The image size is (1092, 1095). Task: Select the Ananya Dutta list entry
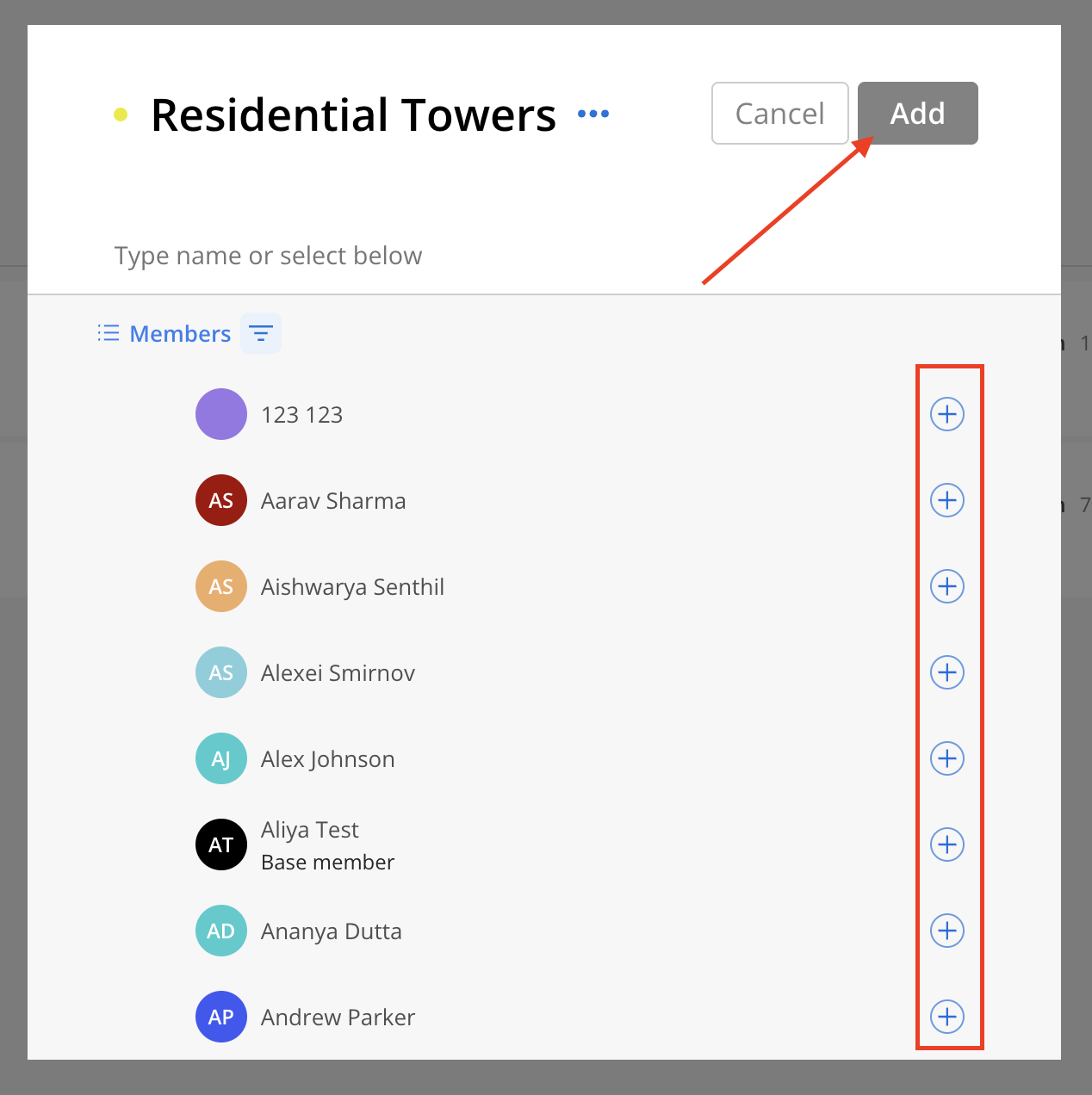(544, 931)
